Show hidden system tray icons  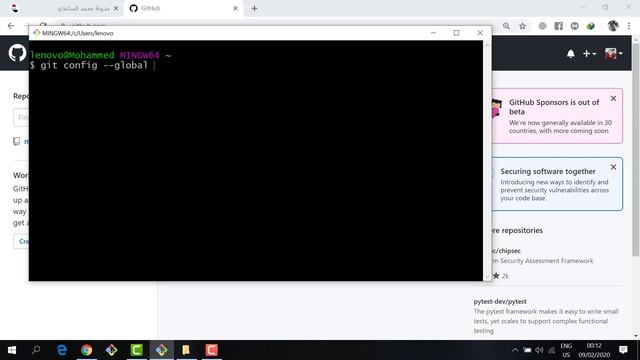515,350
